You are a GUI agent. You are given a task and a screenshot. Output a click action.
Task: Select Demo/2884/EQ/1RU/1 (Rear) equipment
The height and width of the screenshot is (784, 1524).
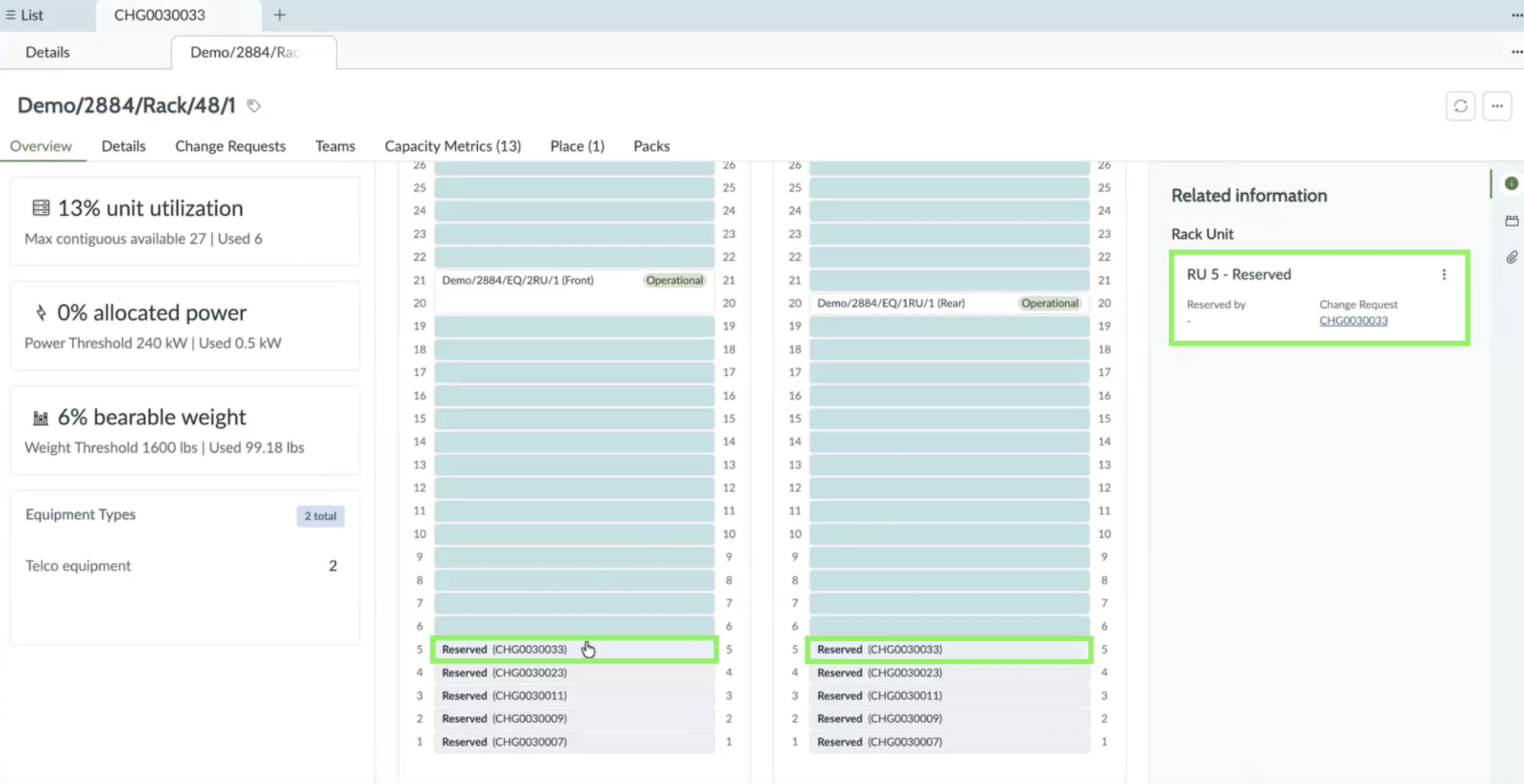click(x=949, y=303)
